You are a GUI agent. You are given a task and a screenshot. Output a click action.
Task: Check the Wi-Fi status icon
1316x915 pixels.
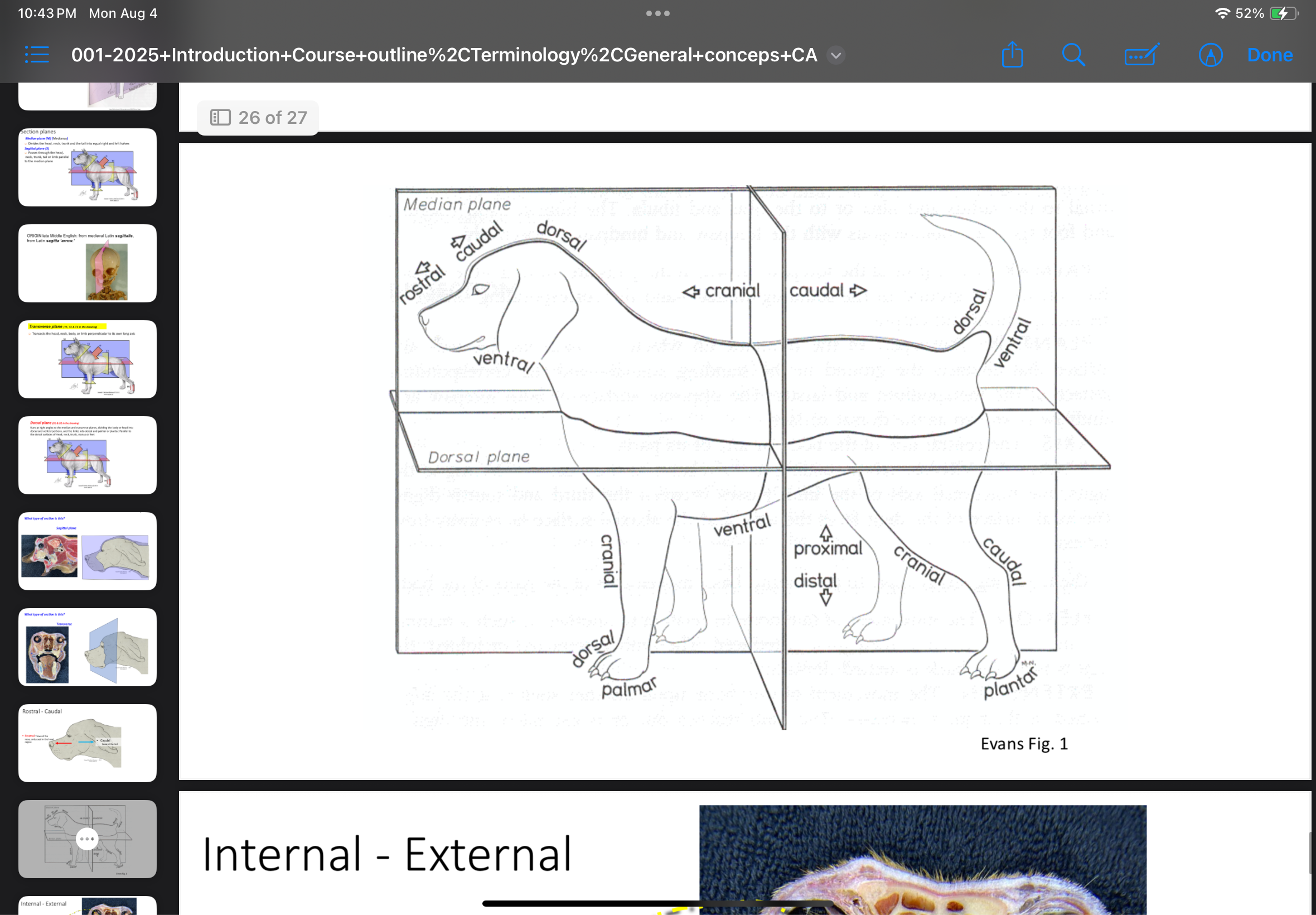pos(1222,13)
